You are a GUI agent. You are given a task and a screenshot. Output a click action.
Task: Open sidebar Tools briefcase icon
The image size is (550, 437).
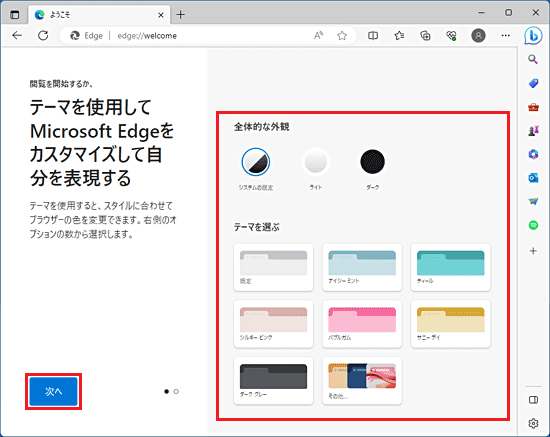click(533, 107)
